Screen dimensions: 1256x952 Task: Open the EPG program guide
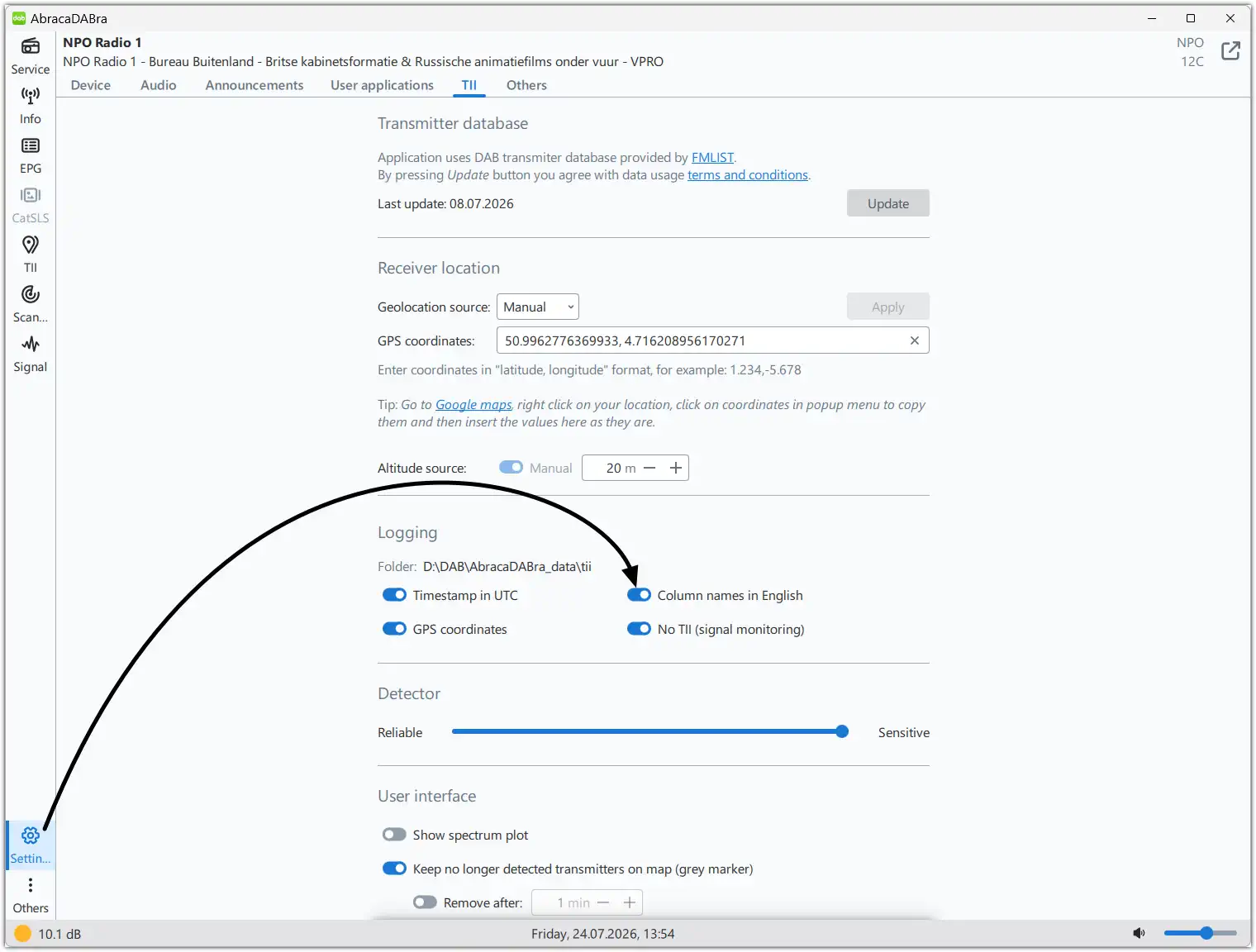31,155
